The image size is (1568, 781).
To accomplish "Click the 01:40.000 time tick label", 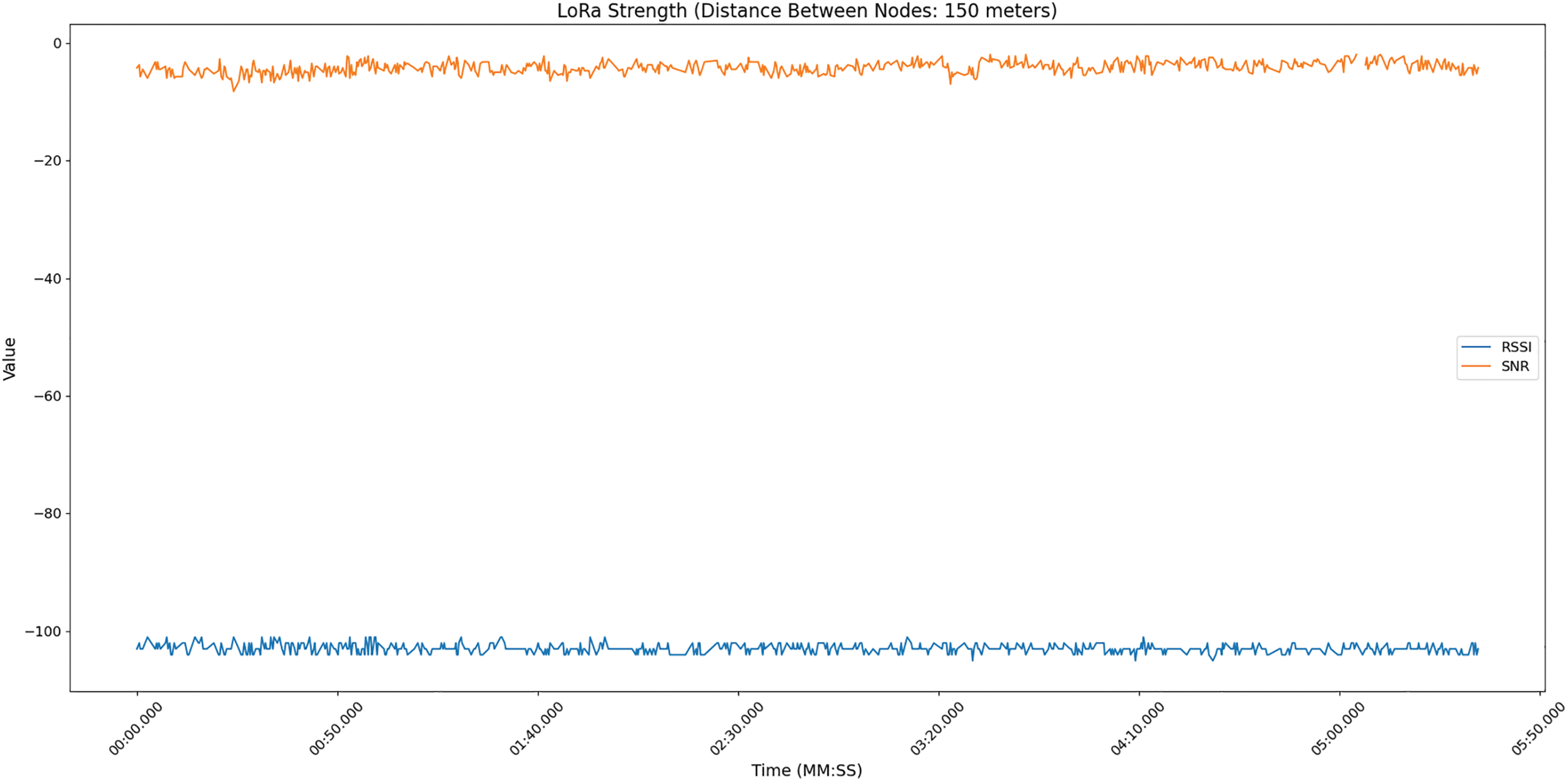I will [x=535, y=729].
